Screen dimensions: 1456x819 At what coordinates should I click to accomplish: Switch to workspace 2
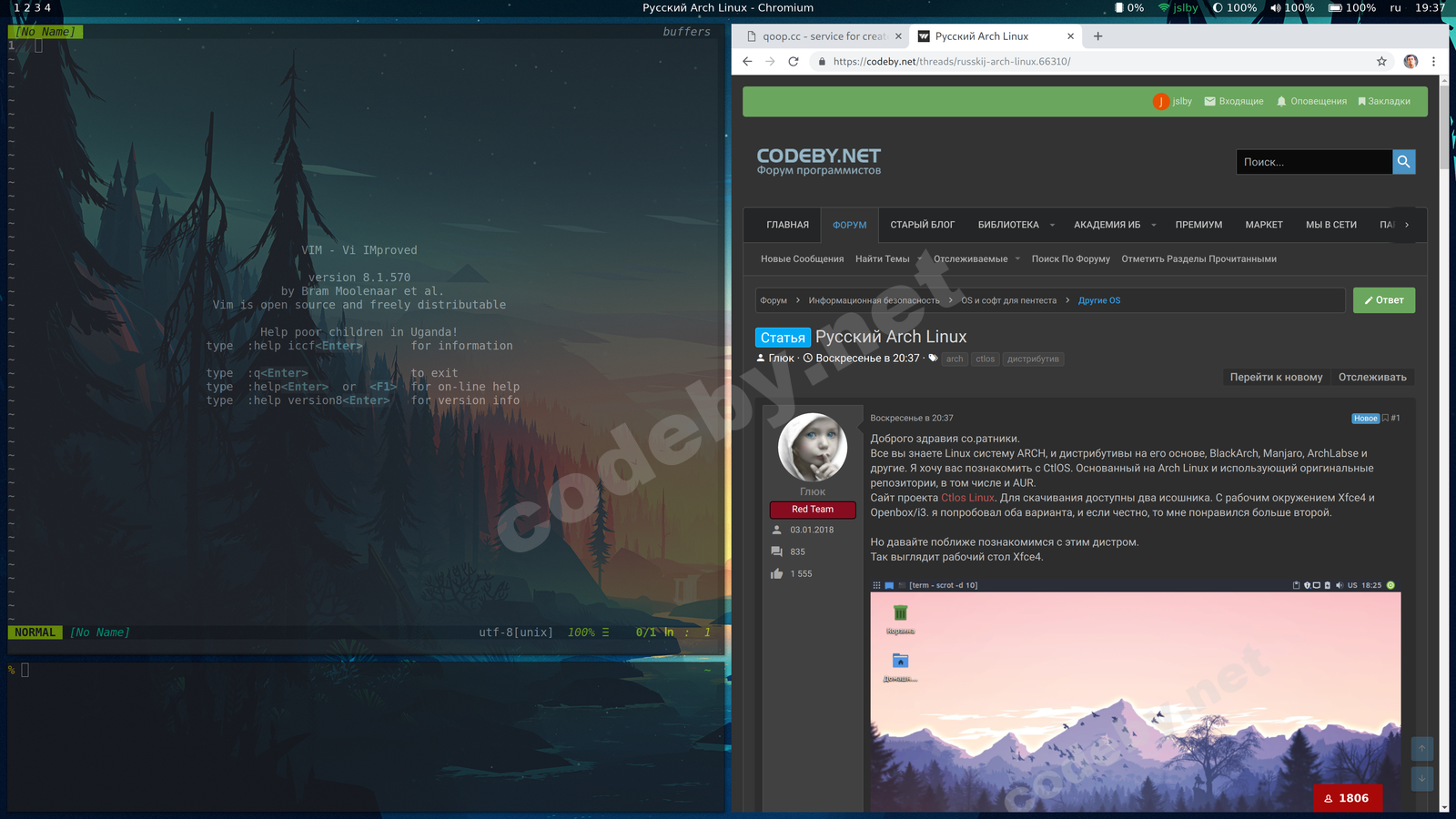pos(27,7)
